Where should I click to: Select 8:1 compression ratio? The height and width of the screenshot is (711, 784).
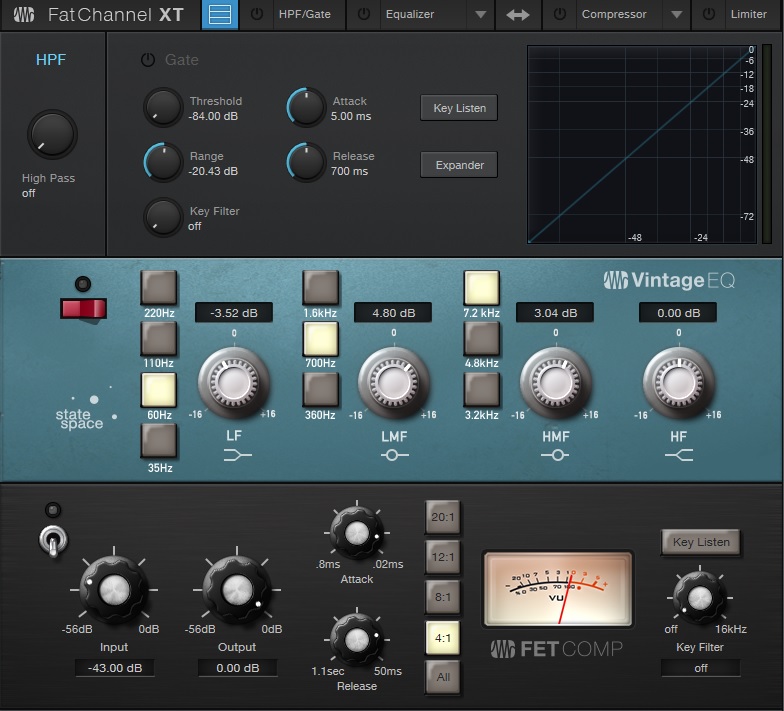click(x=442, y=597)
